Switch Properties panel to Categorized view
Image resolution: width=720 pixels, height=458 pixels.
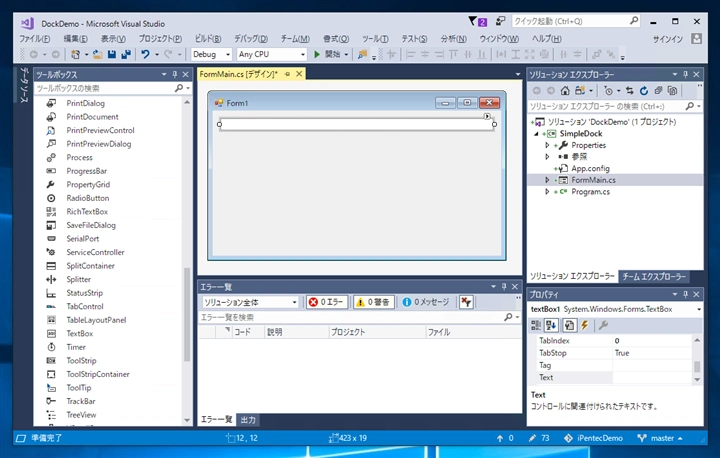coord(536,325)
